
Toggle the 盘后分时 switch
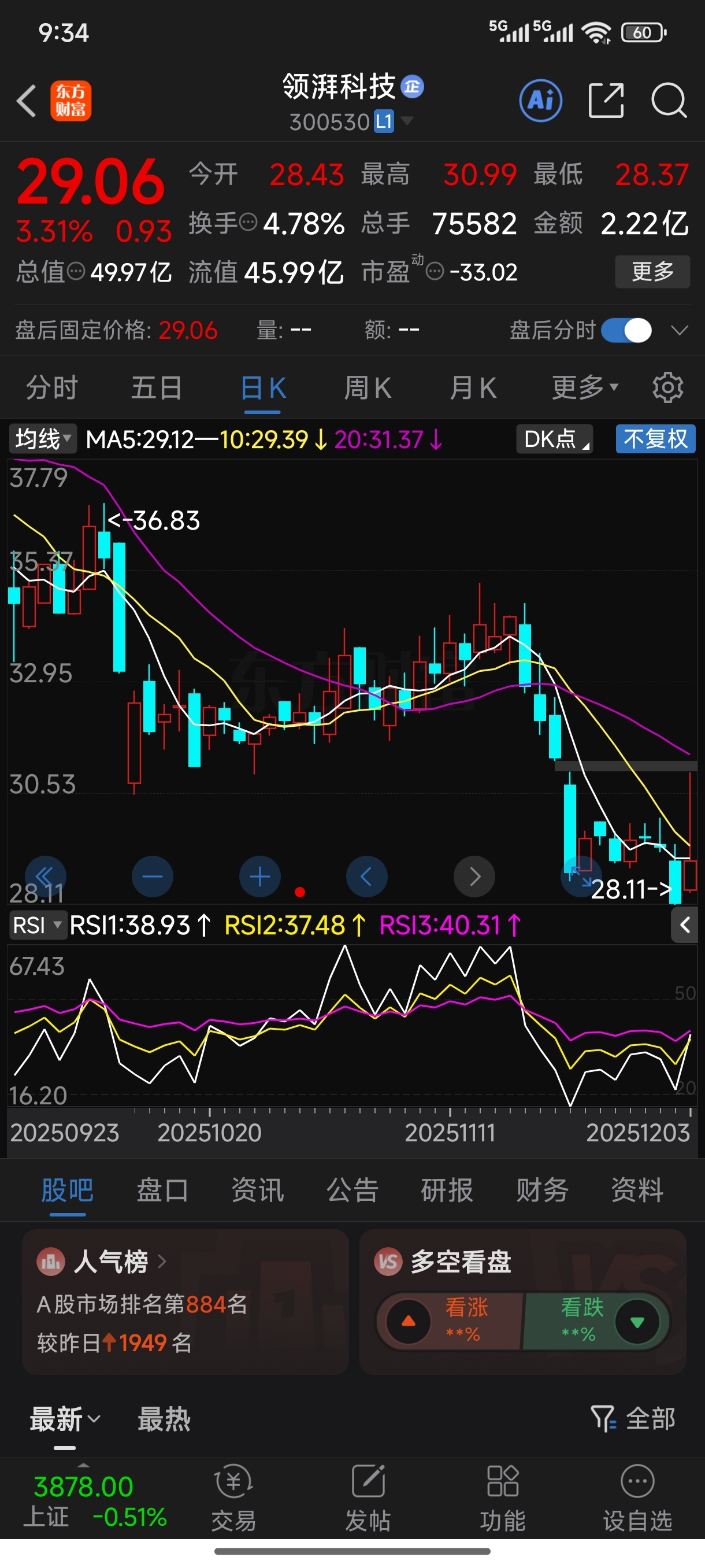[626, 331]
